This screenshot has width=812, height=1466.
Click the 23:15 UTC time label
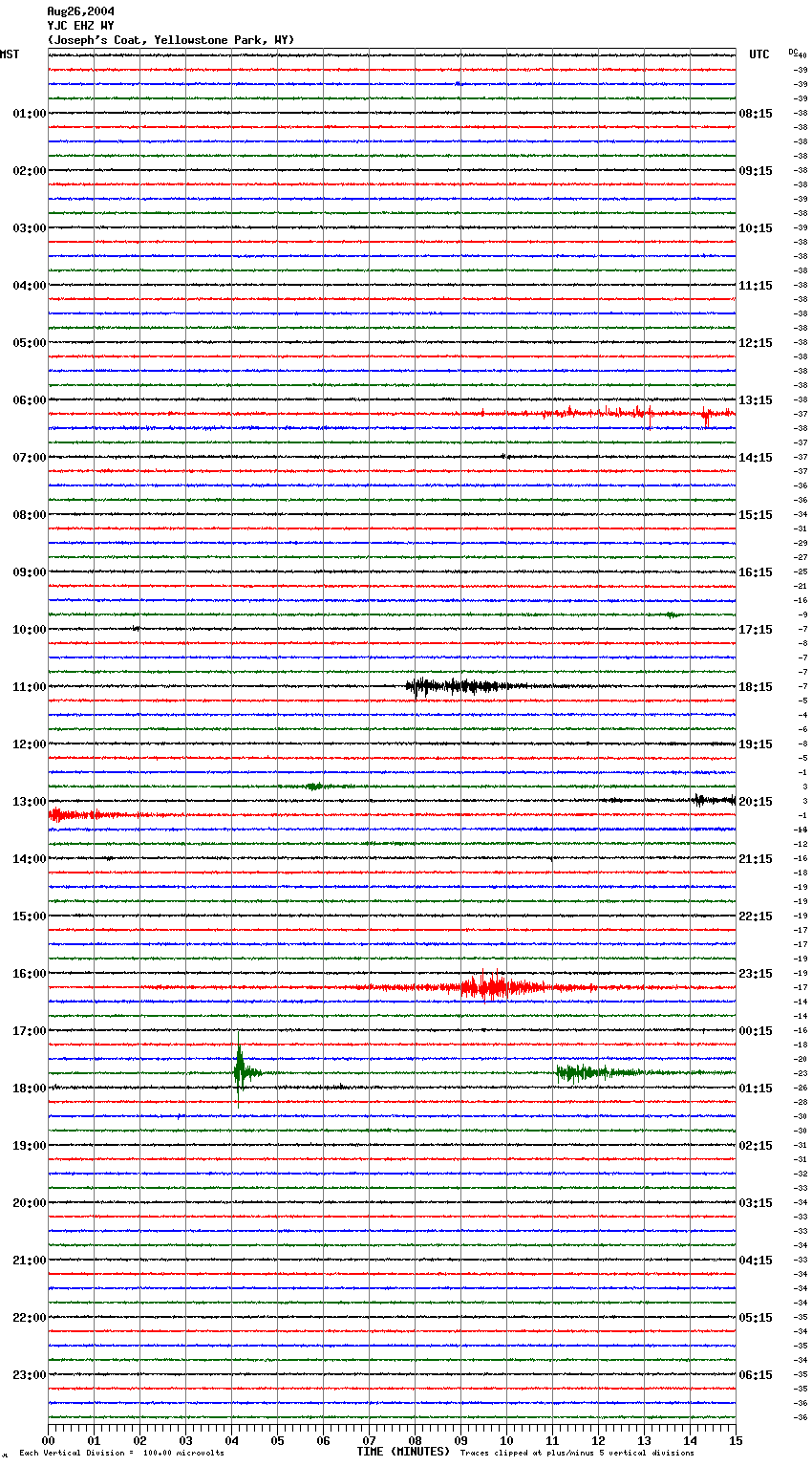(x=756, y=974)
